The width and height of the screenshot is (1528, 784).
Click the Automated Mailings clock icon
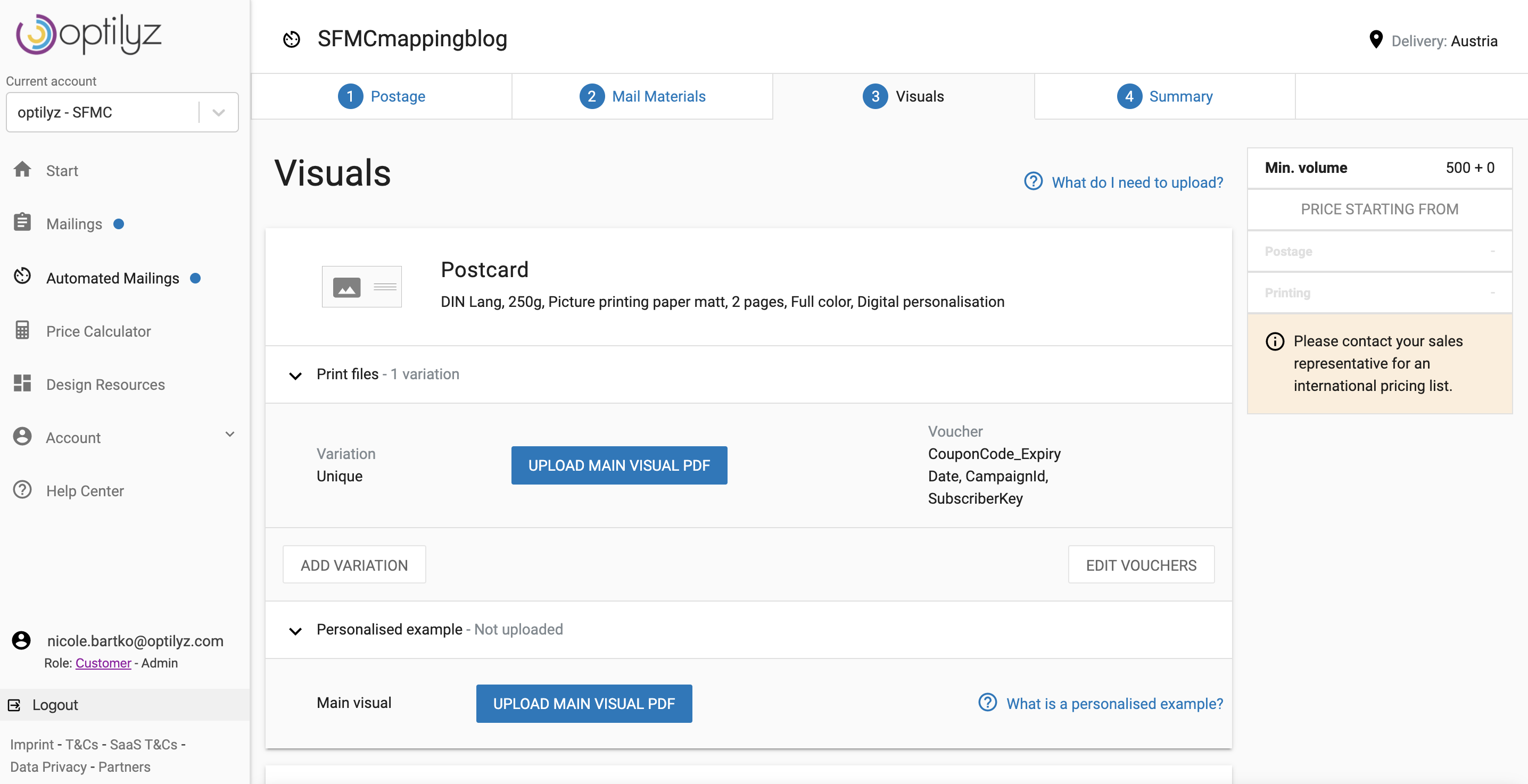[x=22, y=276]
